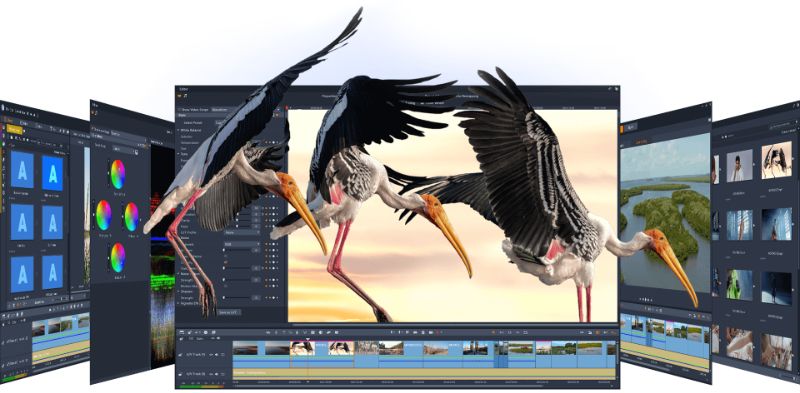This screenshot has height=393, width=800.
Task: Click the first icon in the timeline toolbar
Action: pos(181,332)
